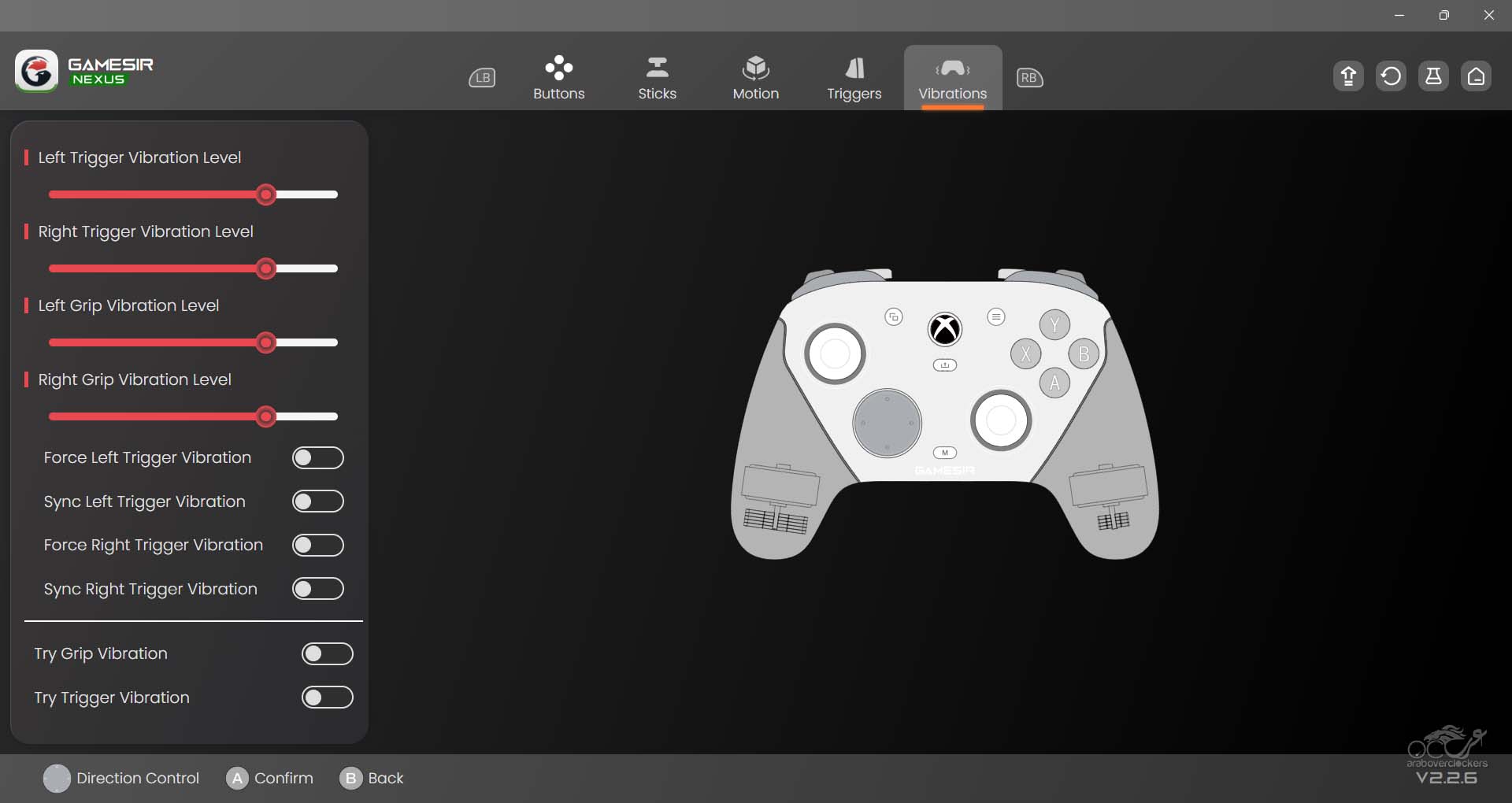Open the lab flask test icon
The image size is (1512, 803).
click(1433, 76)
